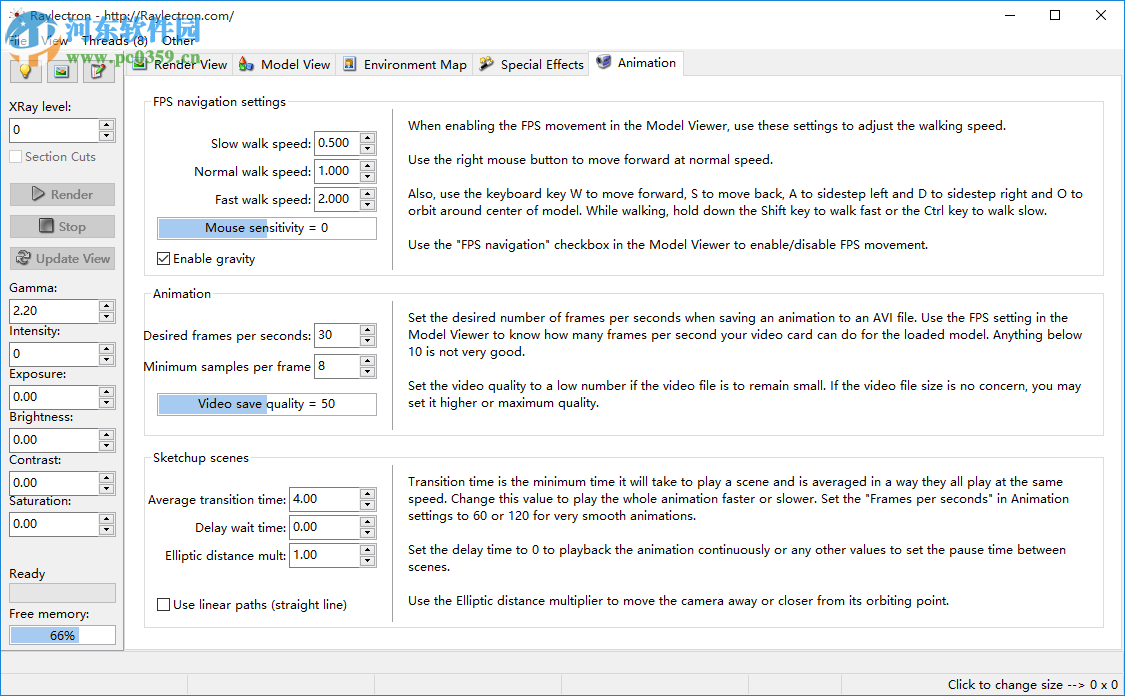This screenshot has width=1125, height=696.
Task: Toggle the Section Cuts checkbox
Action: [x=52, y=156]
